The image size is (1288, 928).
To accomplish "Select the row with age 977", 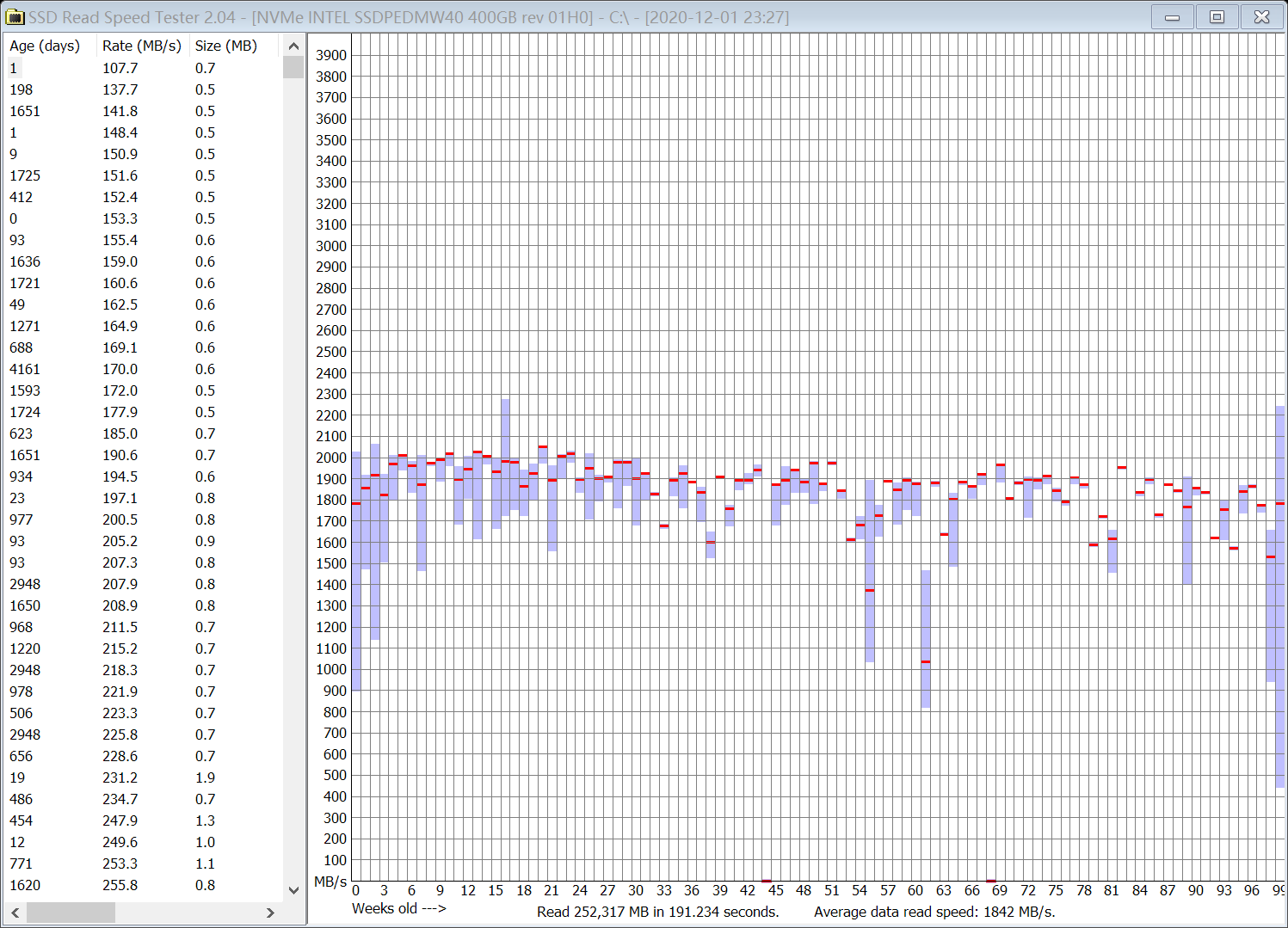I will (x=144, y=519).
